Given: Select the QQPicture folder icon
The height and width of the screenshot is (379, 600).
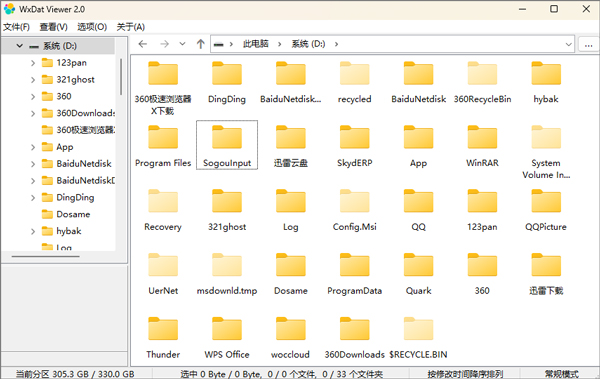Looking at the screenshot, I should point(546,201).
